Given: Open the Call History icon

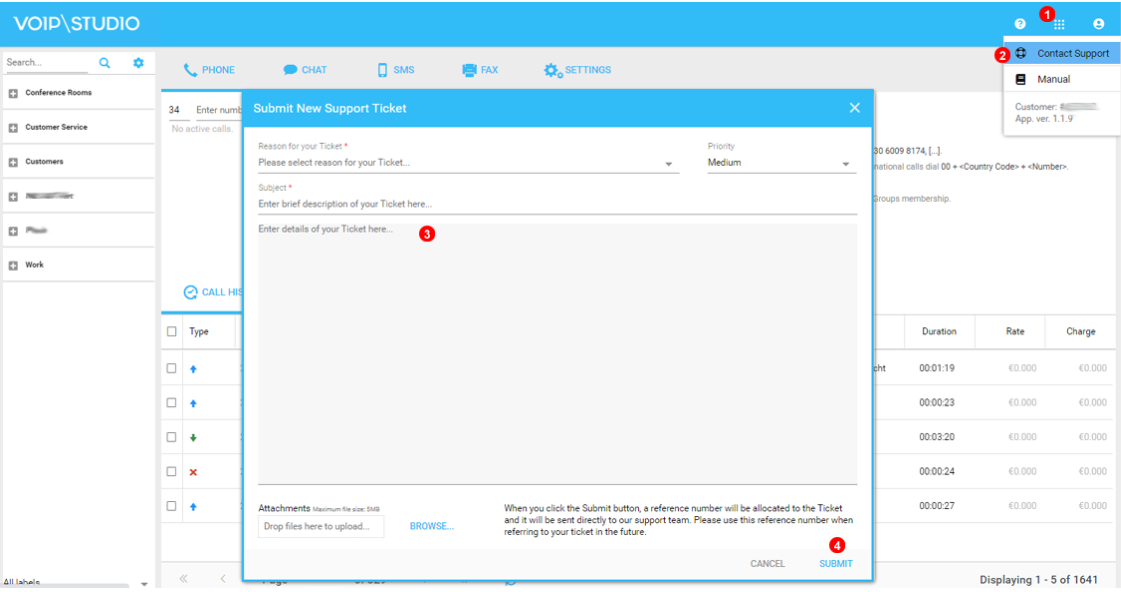Looking at the screenshot, I should point(190,292).
